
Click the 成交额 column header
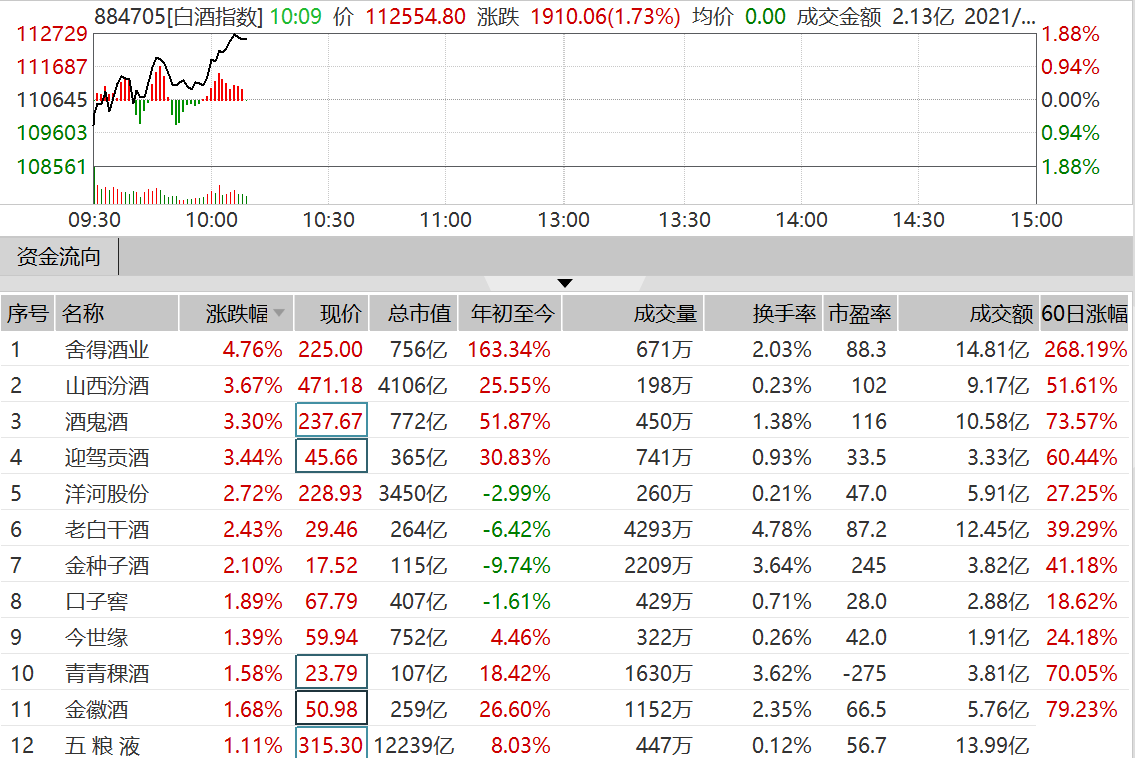click(969, 313)
